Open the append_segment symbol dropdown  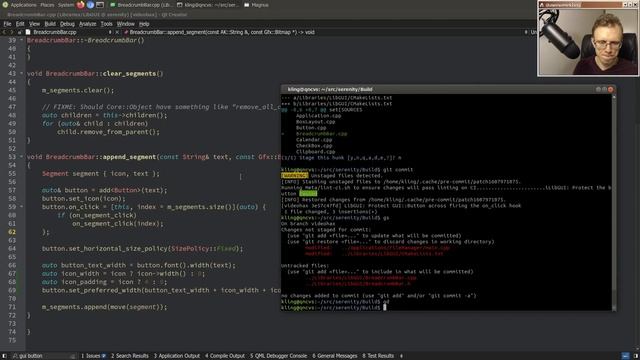526,32
